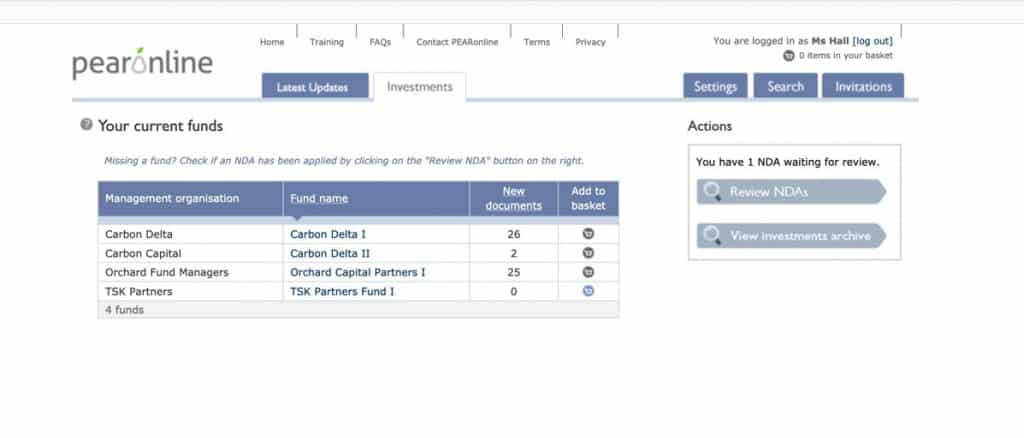Add Orchard Capital Partners I to basket
This screenshot has height=438, width=1024.
[588, 272]
